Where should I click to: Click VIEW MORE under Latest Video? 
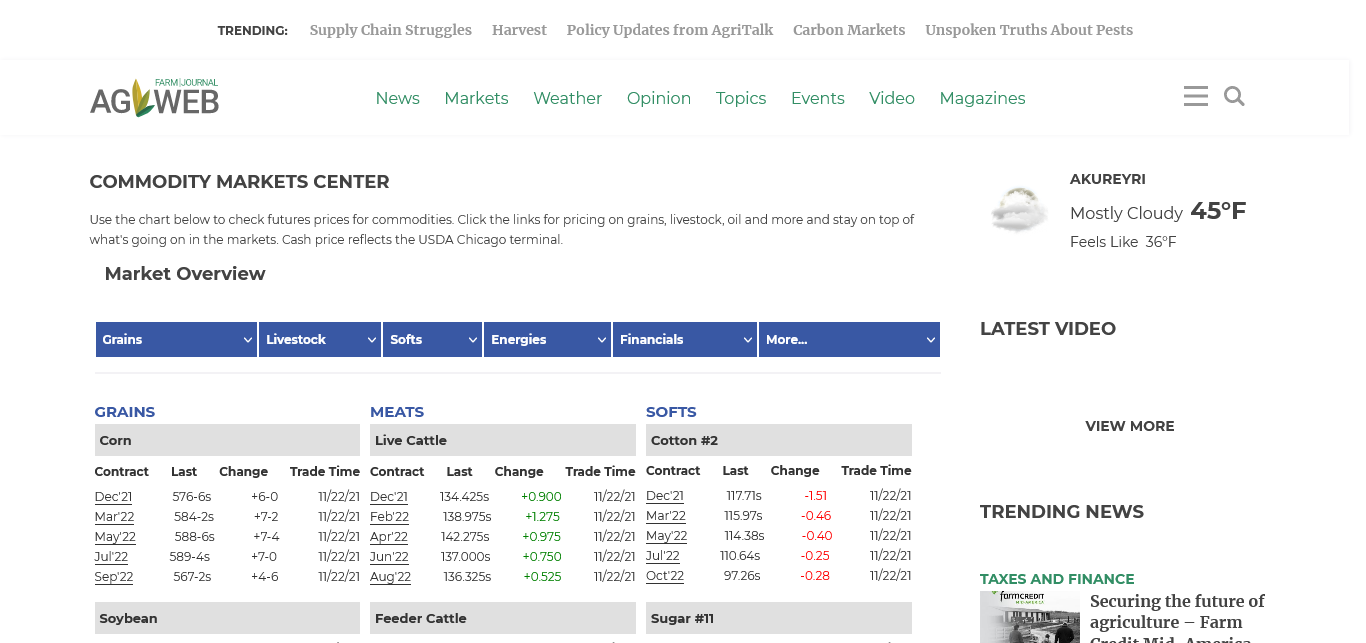pos(1129,426)
